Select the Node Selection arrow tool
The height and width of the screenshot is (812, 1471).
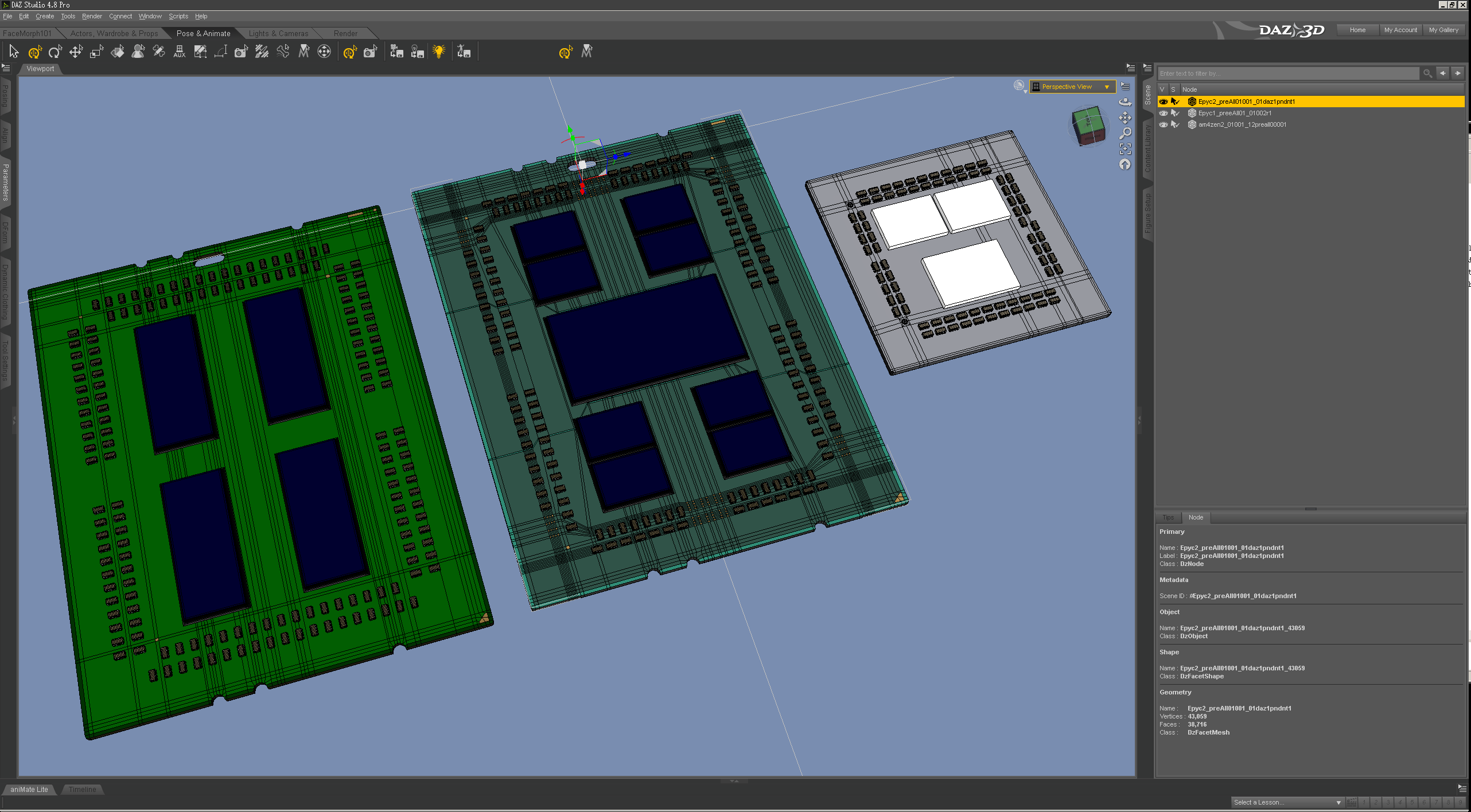(14, 52)
